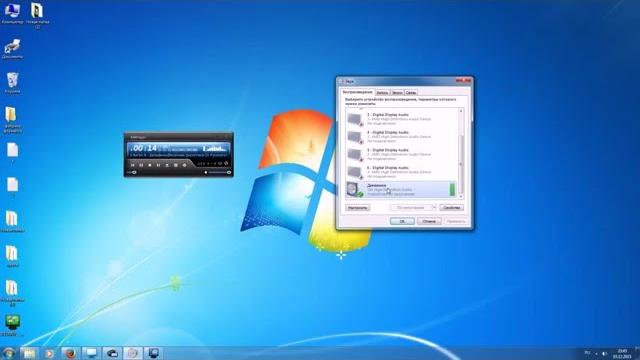Click the language indicator in system tray
This screenshot has height=360, width=640.
(x=587, y=353)
